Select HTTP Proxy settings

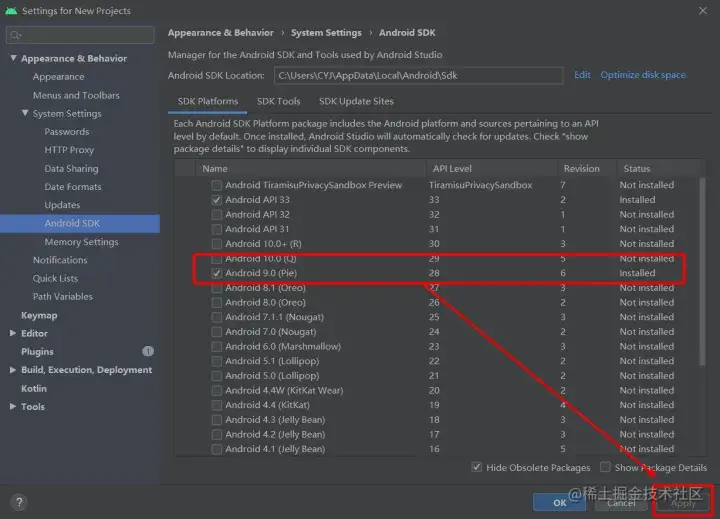[69, 150]
